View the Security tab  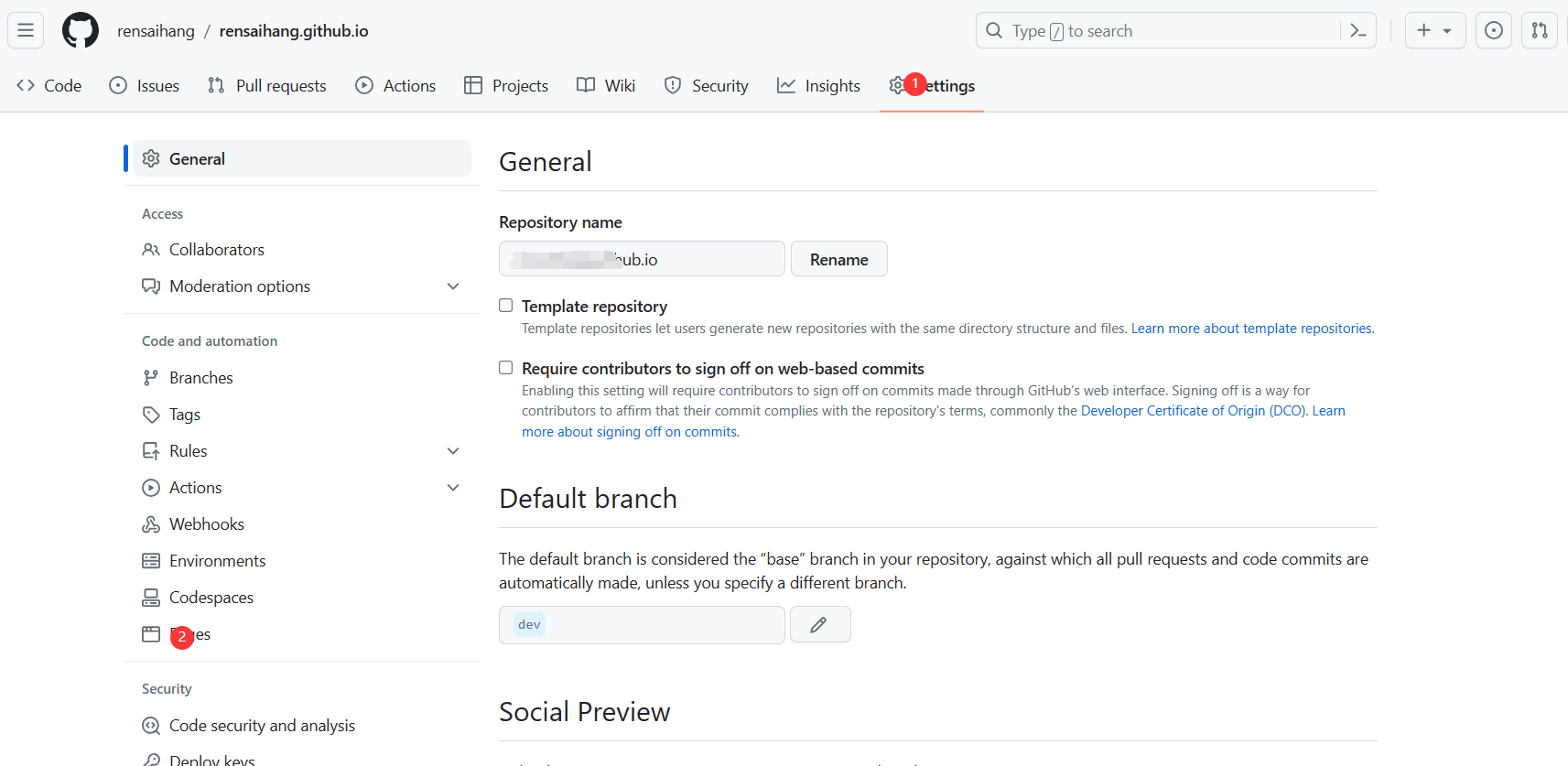pyautogui.click(x=707, y=85)
